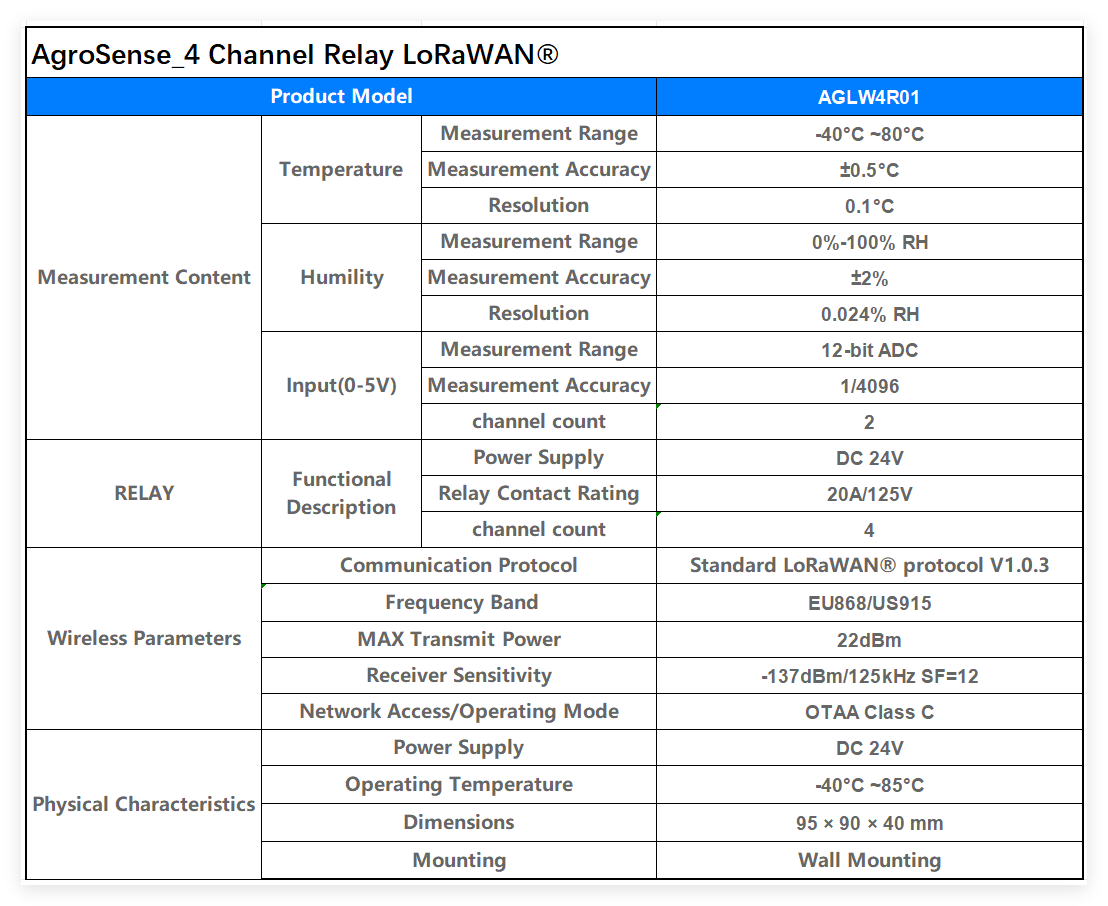
Task: Click "Measurement Accuracy" in the Temperature group
Action: (x=539, y=170)
